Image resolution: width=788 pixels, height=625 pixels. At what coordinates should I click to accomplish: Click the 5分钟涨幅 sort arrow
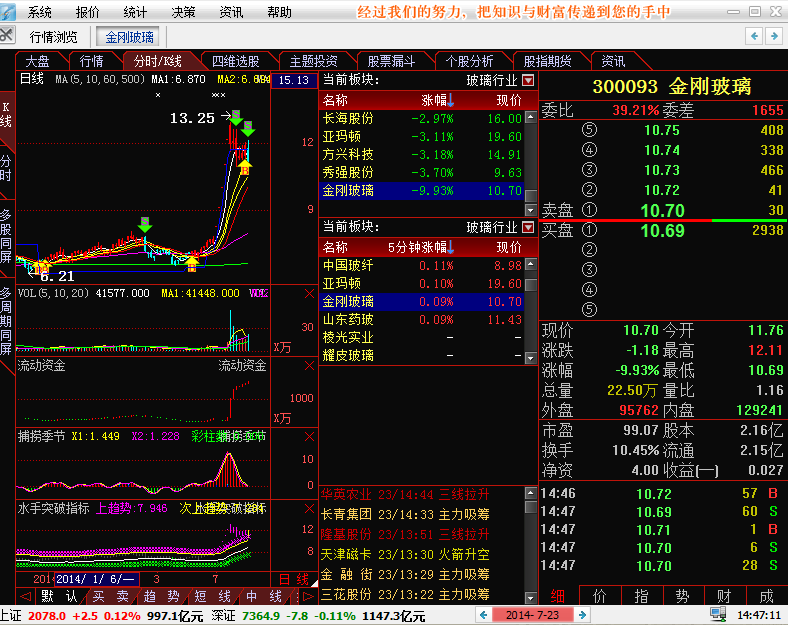pyautogui.click(x=451, y=247)
